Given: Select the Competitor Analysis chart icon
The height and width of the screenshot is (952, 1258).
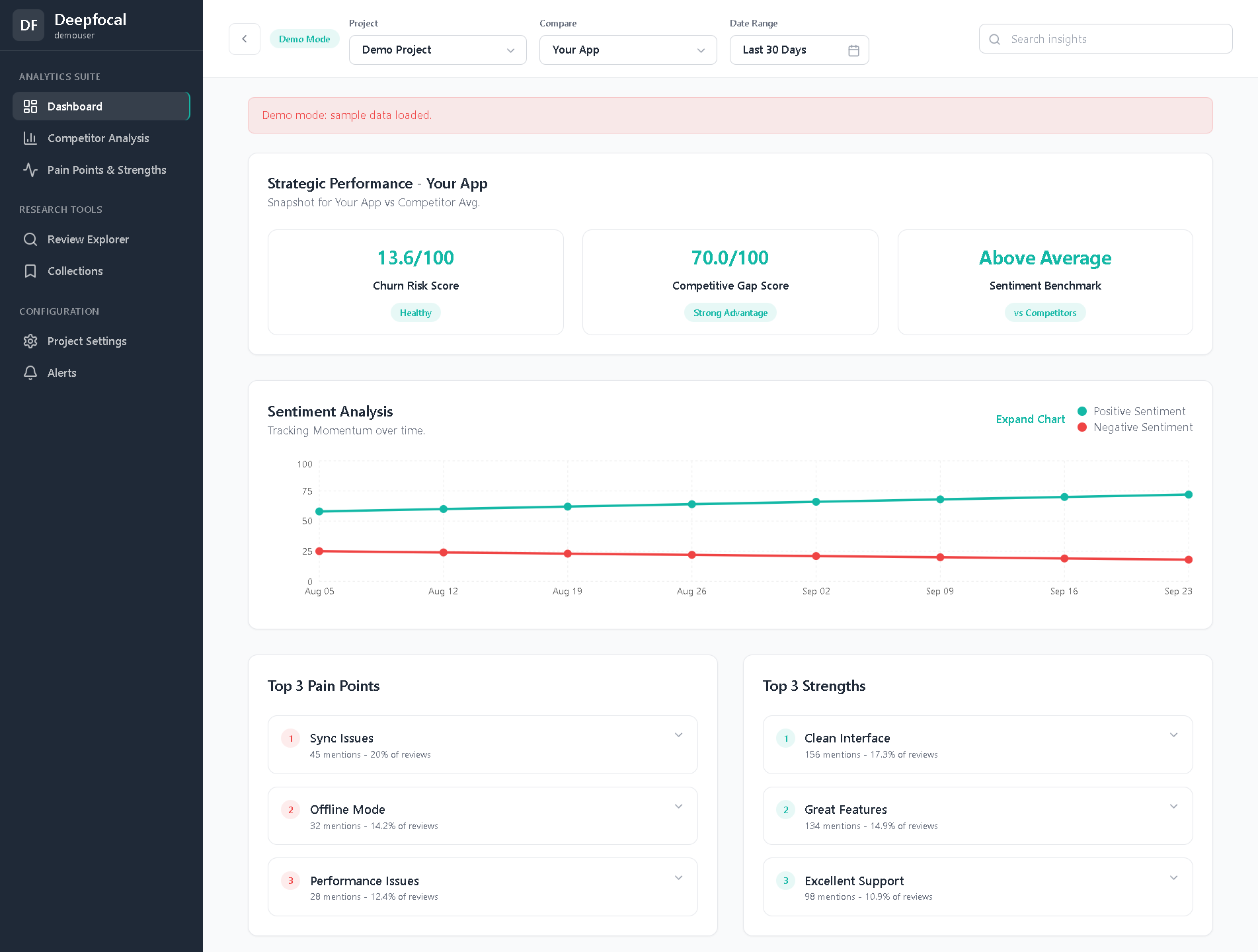Looking at the screenshot, I should (30, 138).
